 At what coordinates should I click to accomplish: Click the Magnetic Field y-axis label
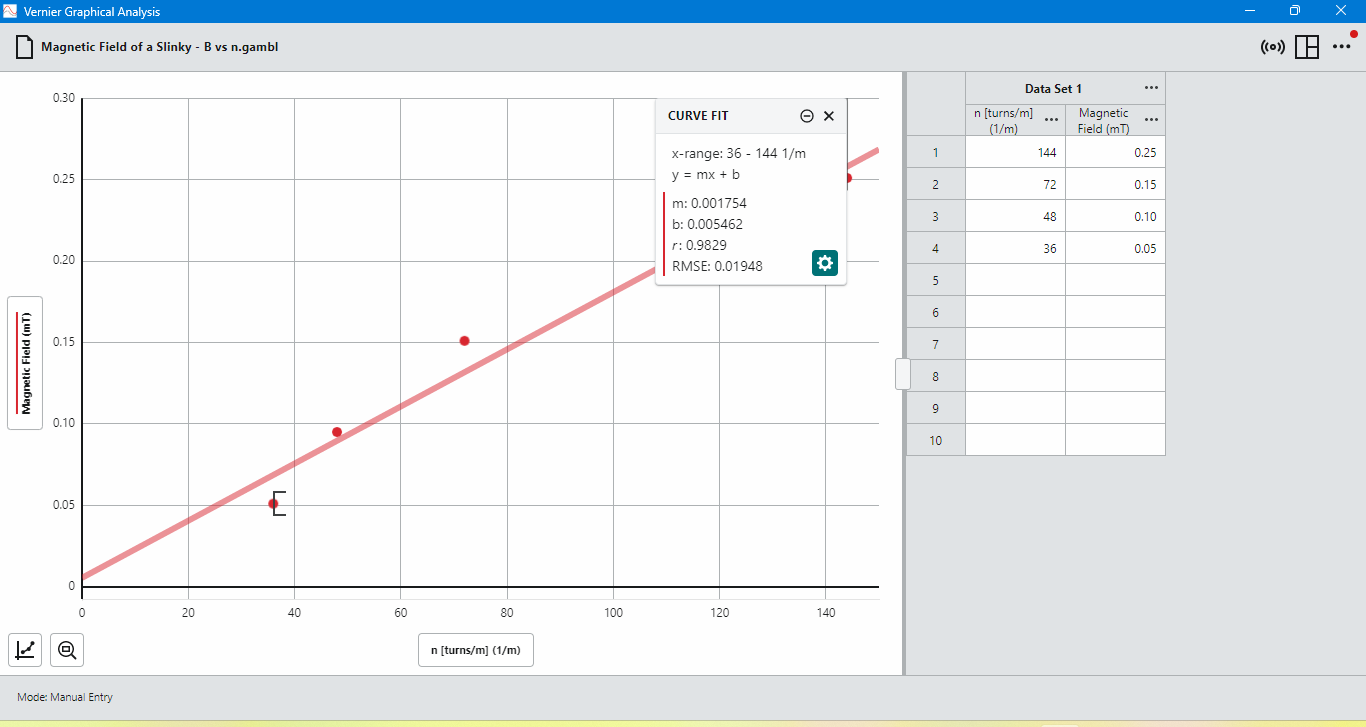click(24, 363)
